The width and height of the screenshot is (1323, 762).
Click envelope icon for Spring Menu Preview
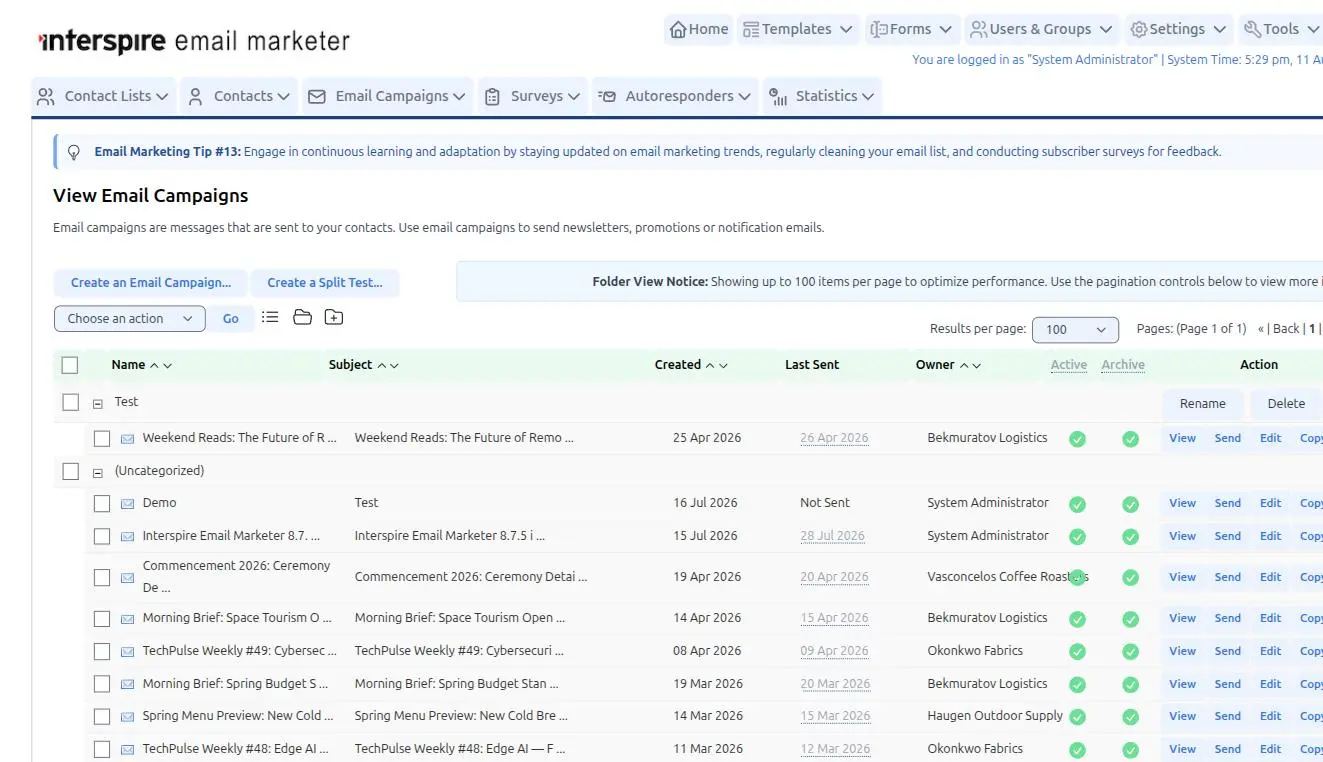pos(128,716)
